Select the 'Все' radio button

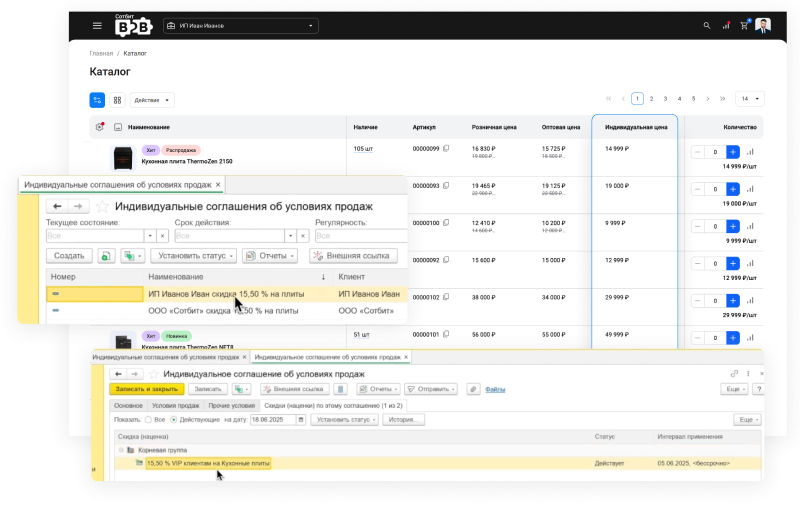coord(148,420)
